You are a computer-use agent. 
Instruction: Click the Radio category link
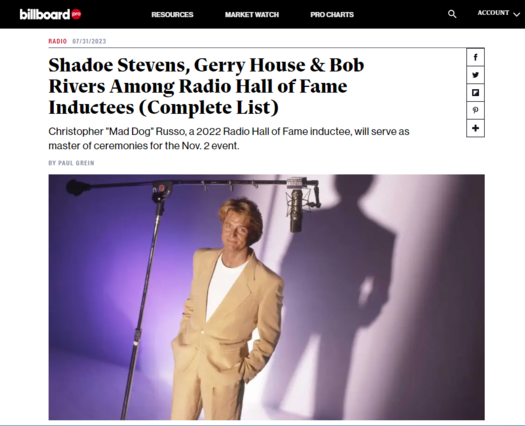(x=58, y=41)
